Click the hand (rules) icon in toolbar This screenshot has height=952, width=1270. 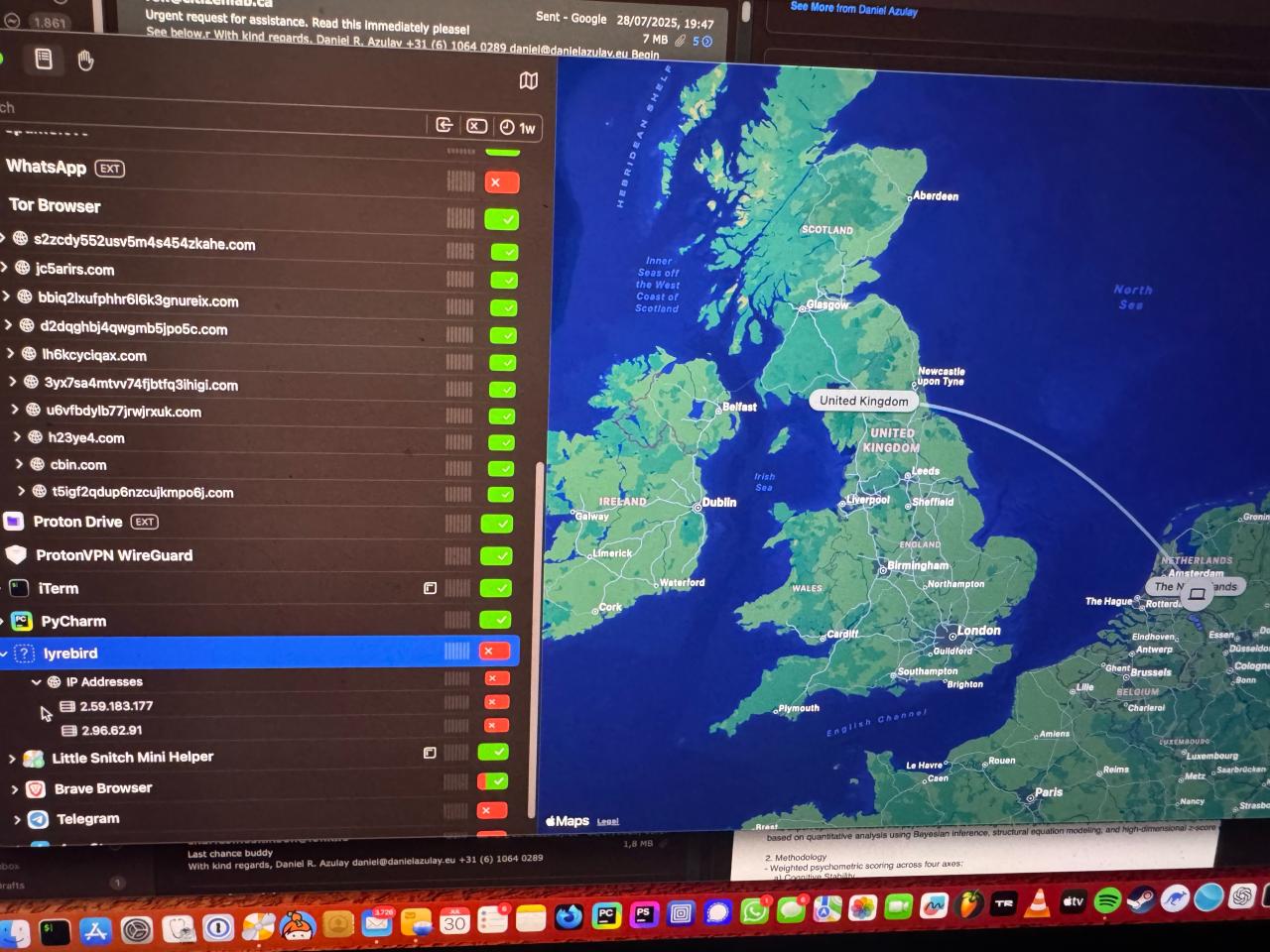point(86,61)
